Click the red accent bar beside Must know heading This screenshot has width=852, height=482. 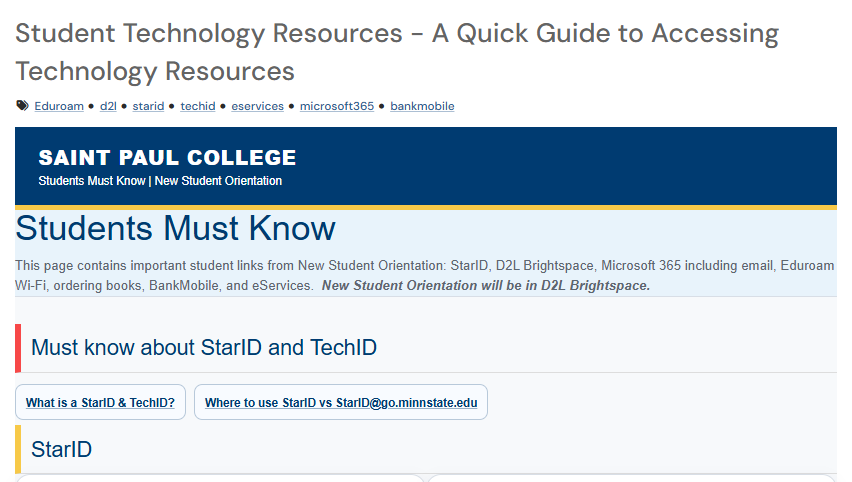(18, 348)
